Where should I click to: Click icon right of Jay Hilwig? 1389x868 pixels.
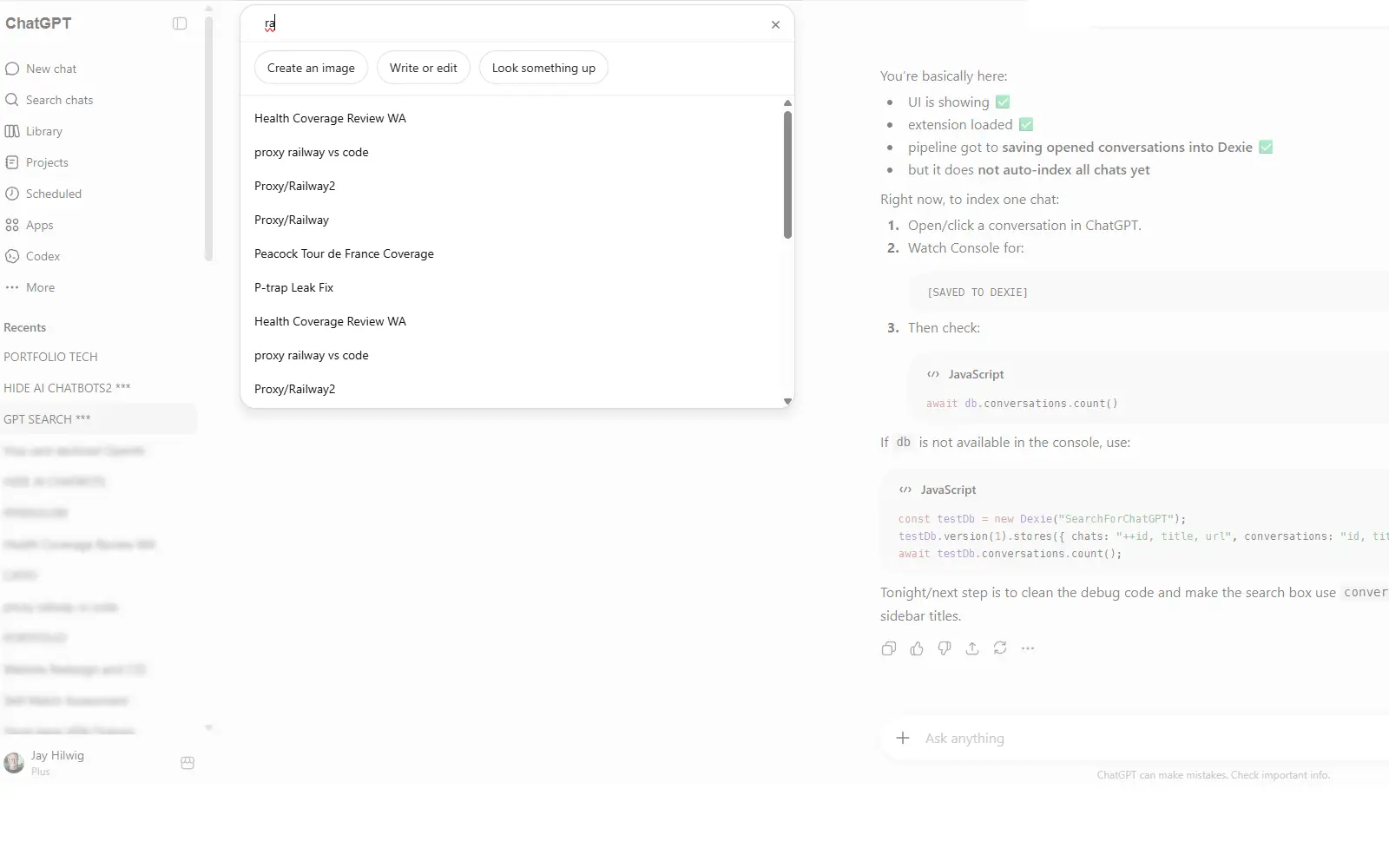coord(188,763)
